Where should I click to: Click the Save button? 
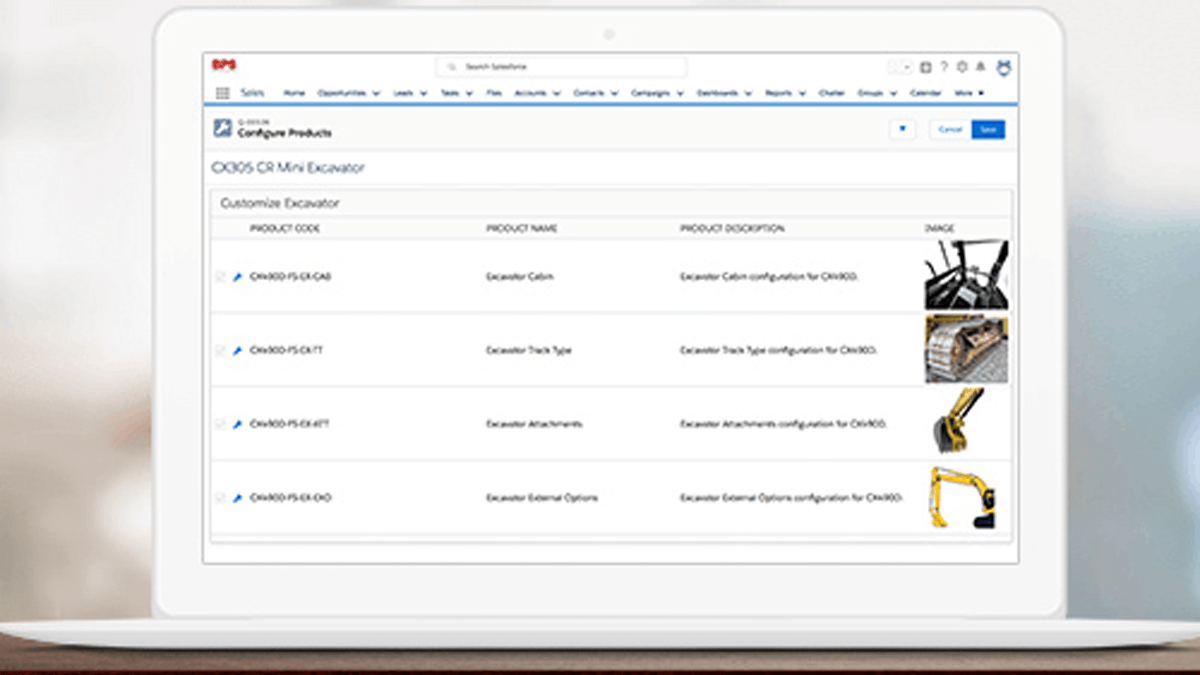[x=988, y=130]
